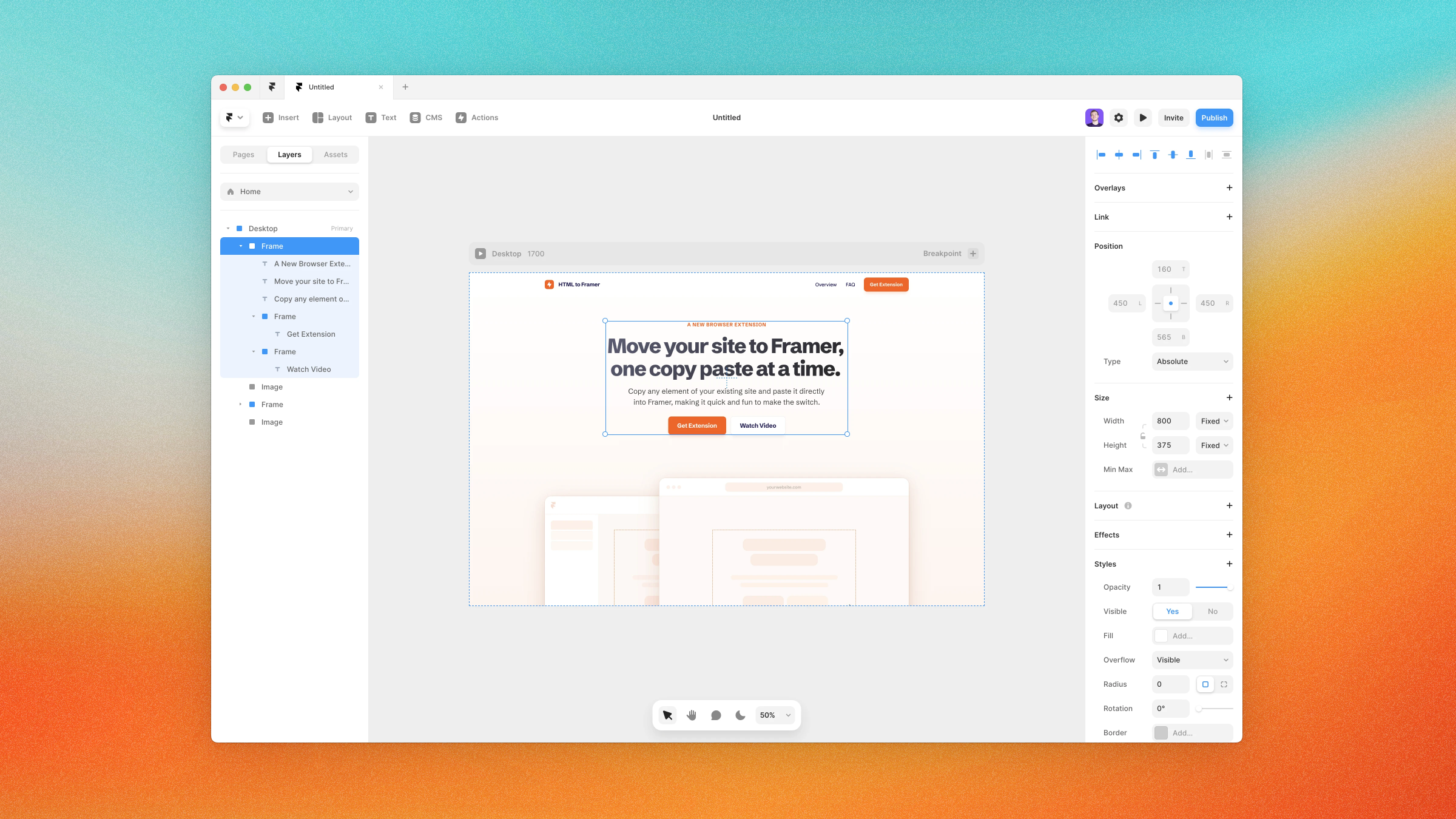
Task: Add a Breakpoint with plus button
Action: (x=973, y=254)
